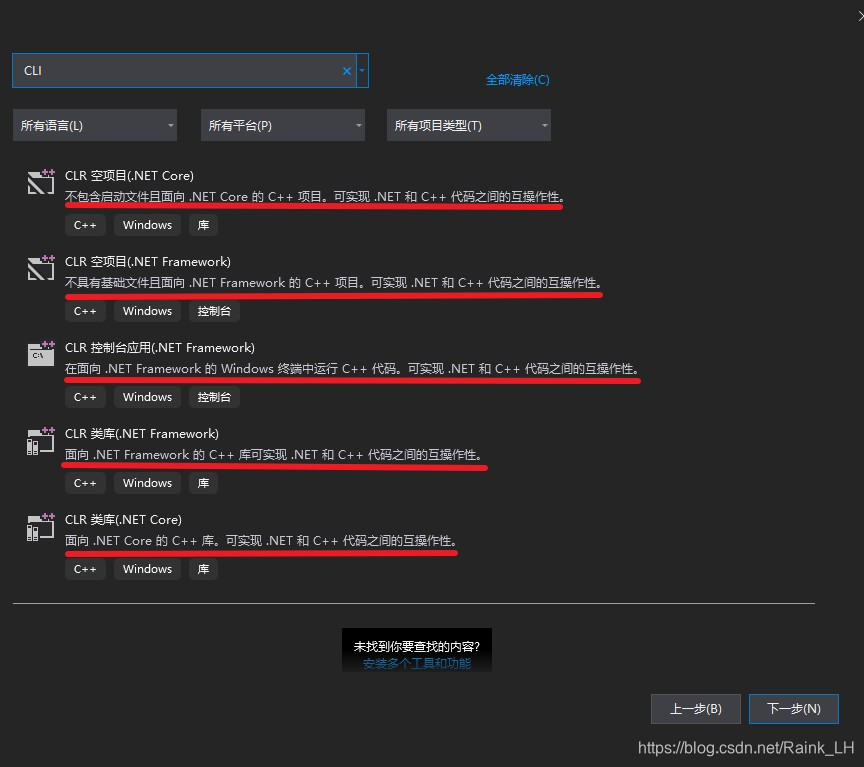Screen dimensions: 864x767
Task: Open the 所有平台(P) platform filter
Action: coord(283,125)
